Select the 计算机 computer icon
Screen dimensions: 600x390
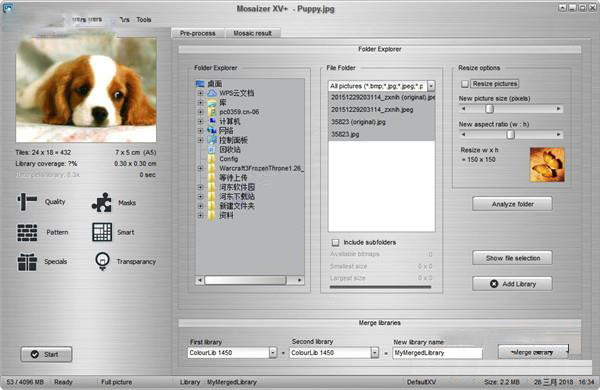(x=212, y=121)
